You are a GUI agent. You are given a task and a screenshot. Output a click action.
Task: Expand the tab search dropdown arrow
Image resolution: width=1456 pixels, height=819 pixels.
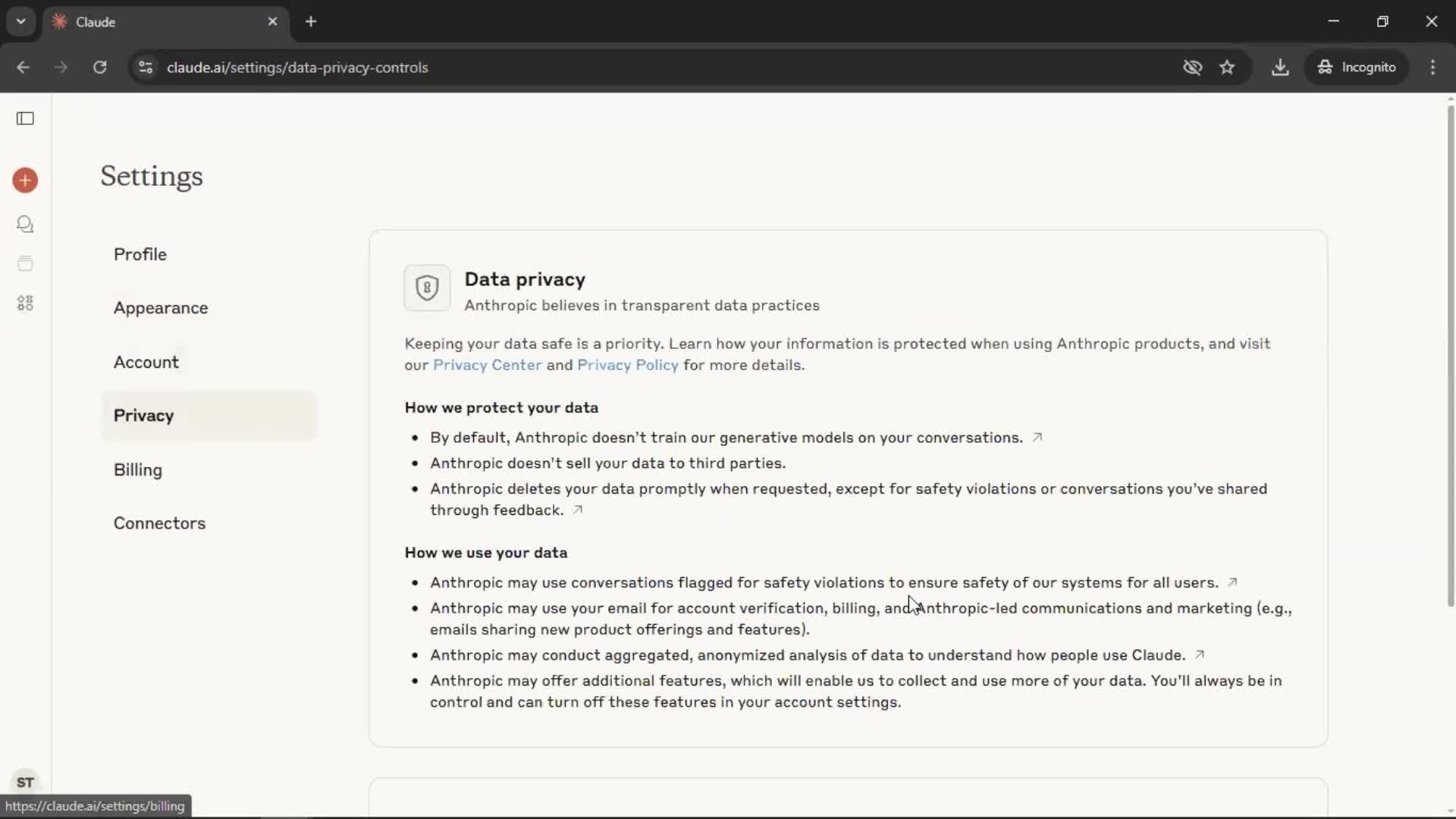[x=21, y=22]
